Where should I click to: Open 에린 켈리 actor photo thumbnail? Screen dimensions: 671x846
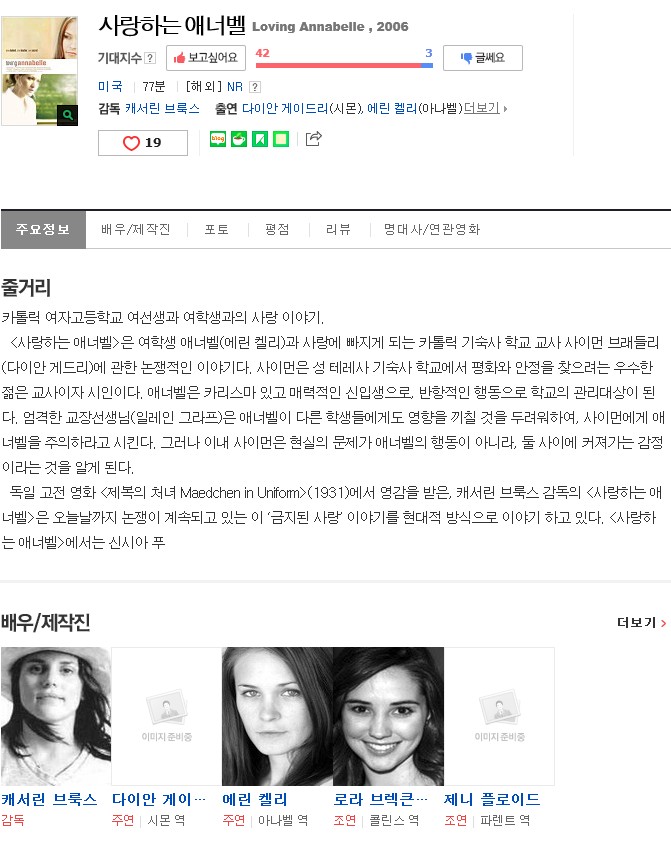(x=277, y=717)
